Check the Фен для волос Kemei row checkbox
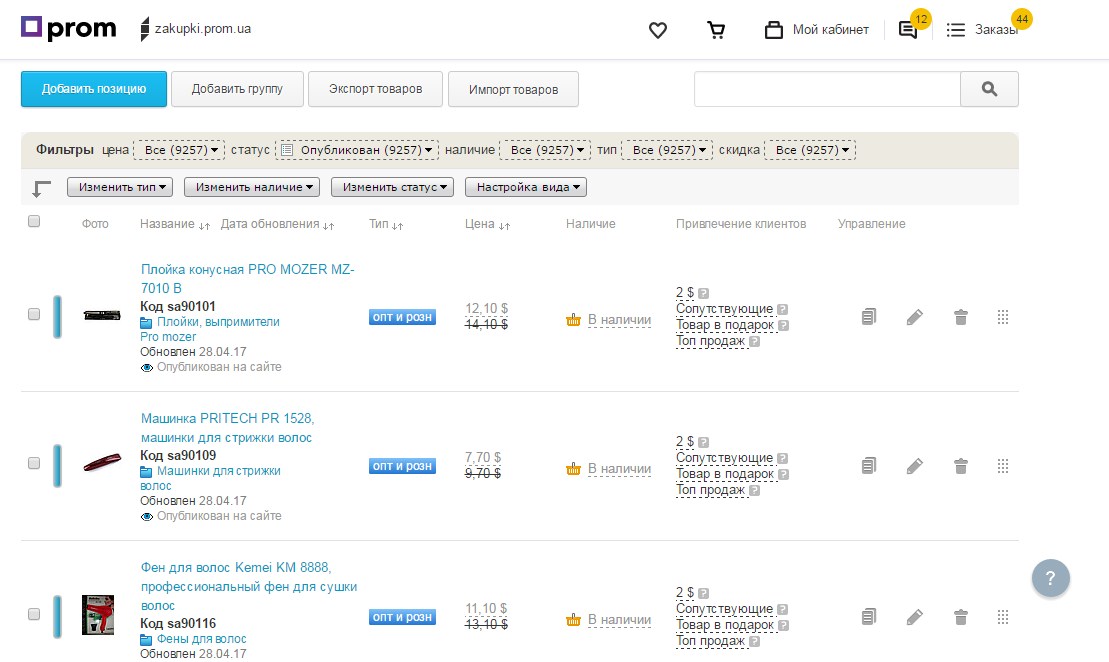 (34, 614)
